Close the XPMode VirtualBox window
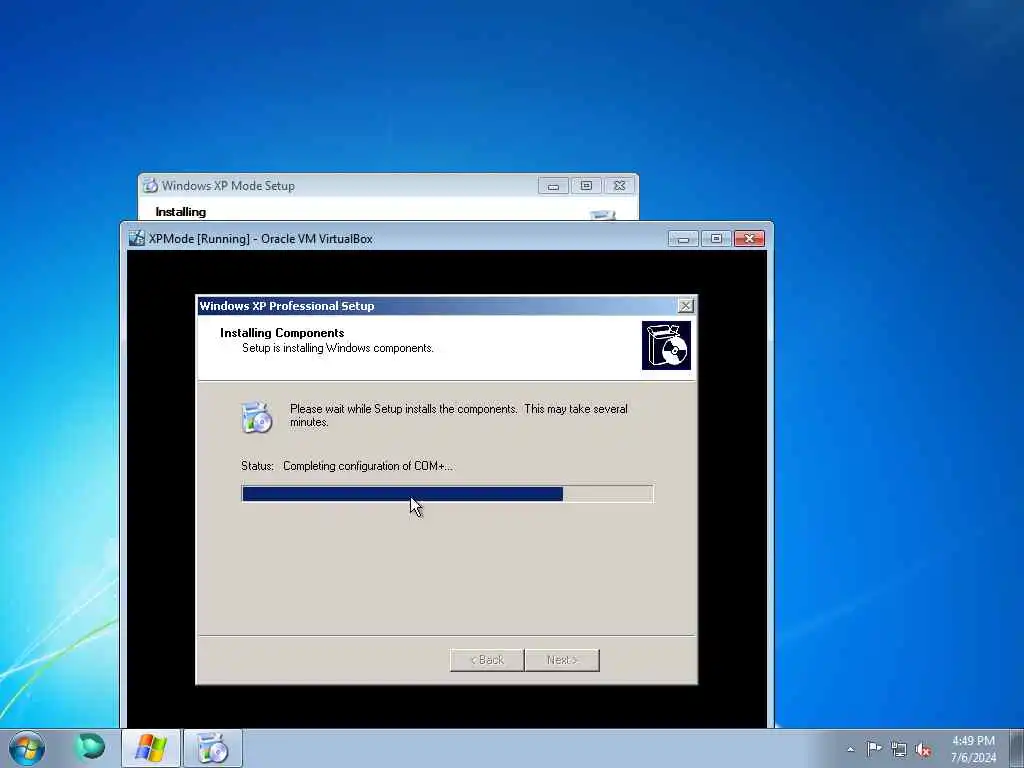The height and width of the screenshot is (768, 1024). coord(749,239)
